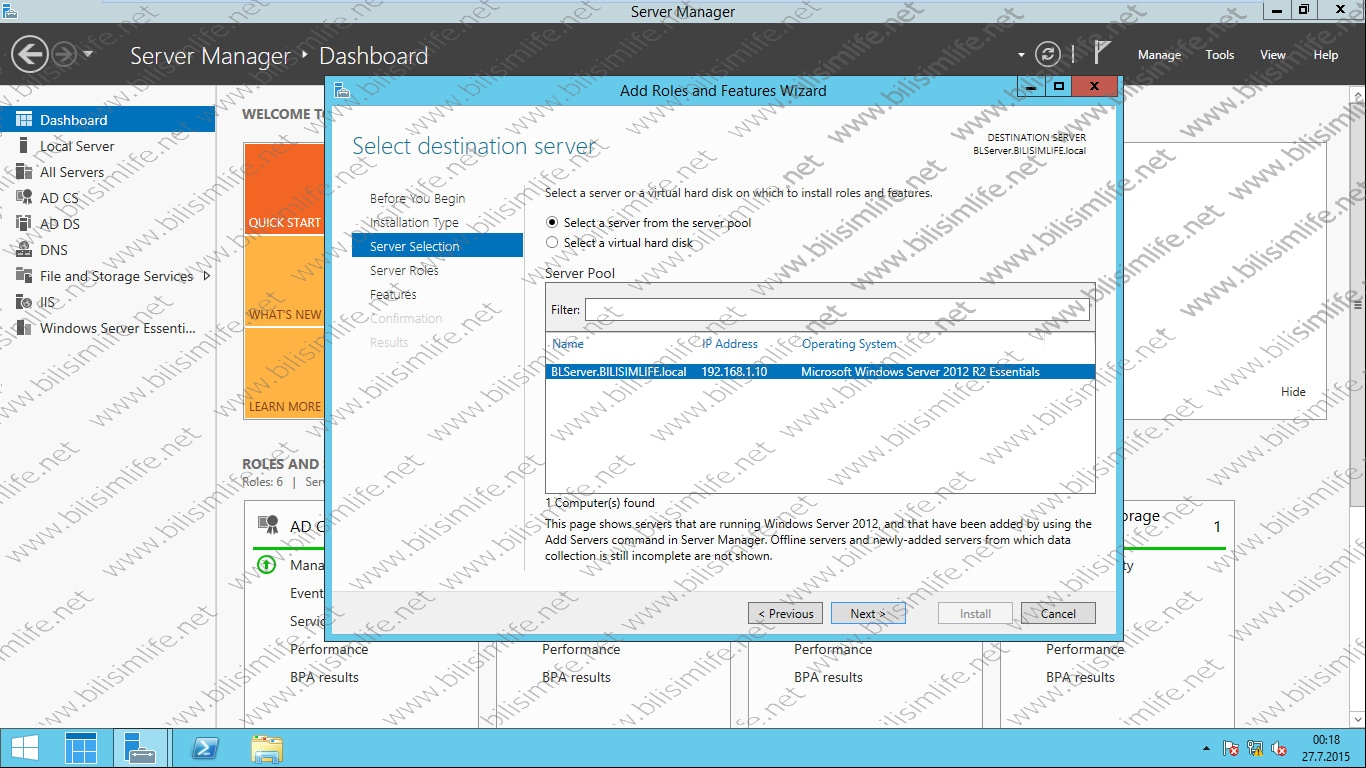Expand File and Storage Services arrow
The height and width of the screenshot is (768, 1366).
pyautogui.click(x=207, y=276)
